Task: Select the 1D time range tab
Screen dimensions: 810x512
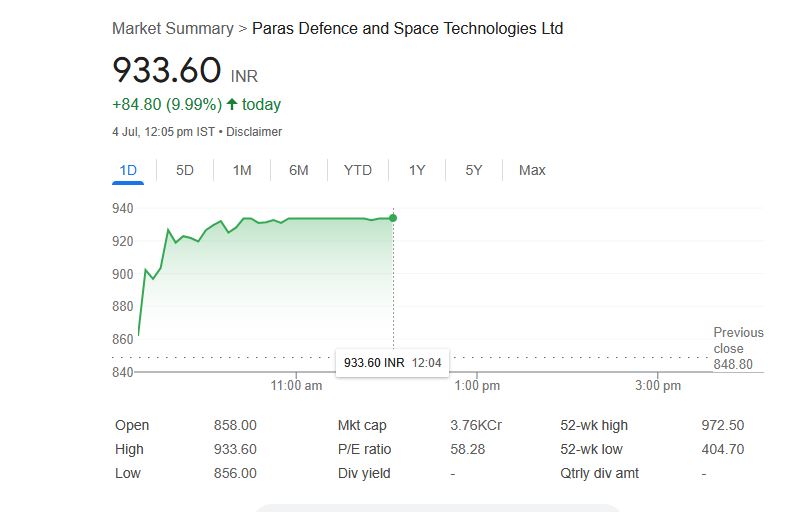Action: 128,170
